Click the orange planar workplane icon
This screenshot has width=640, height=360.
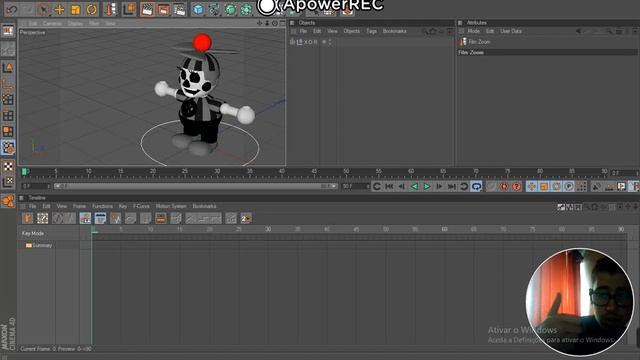coord(8,200)
